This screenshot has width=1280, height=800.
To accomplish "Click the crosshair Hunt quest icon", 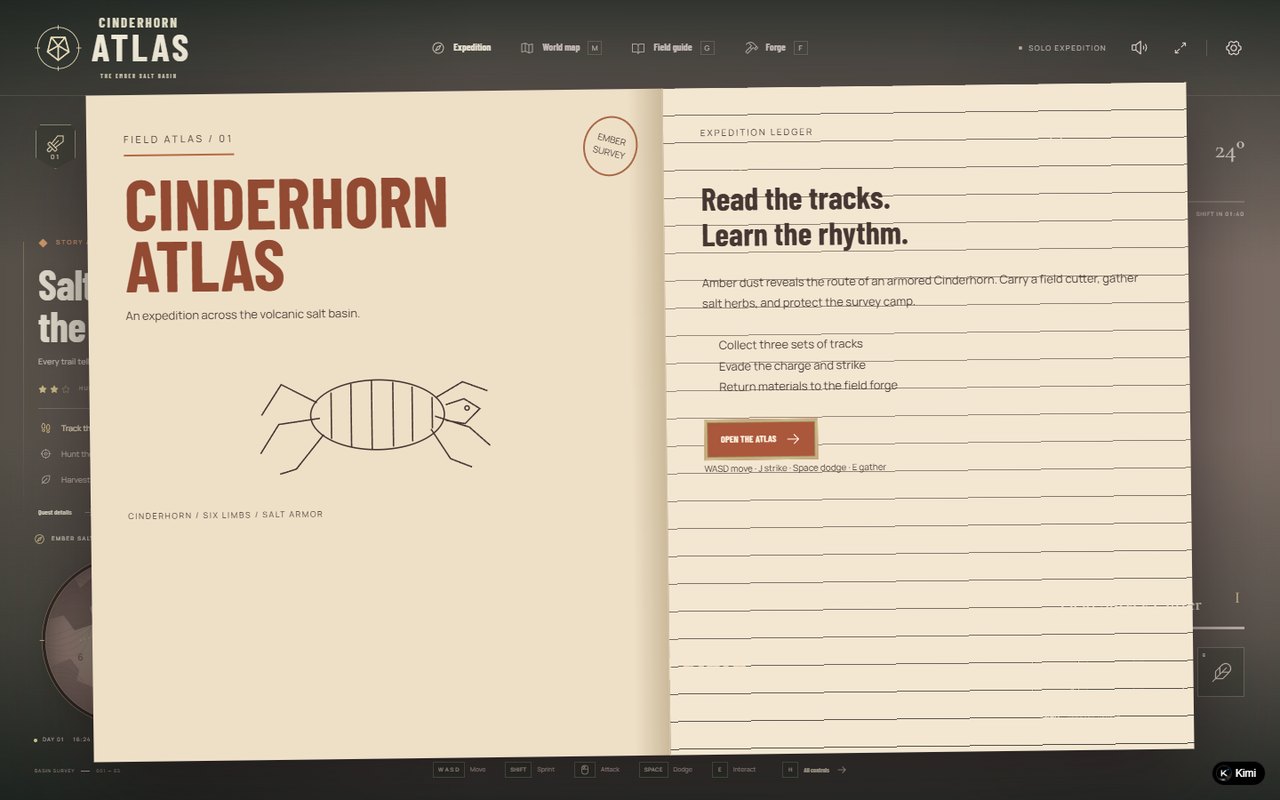I will (45, 454).
